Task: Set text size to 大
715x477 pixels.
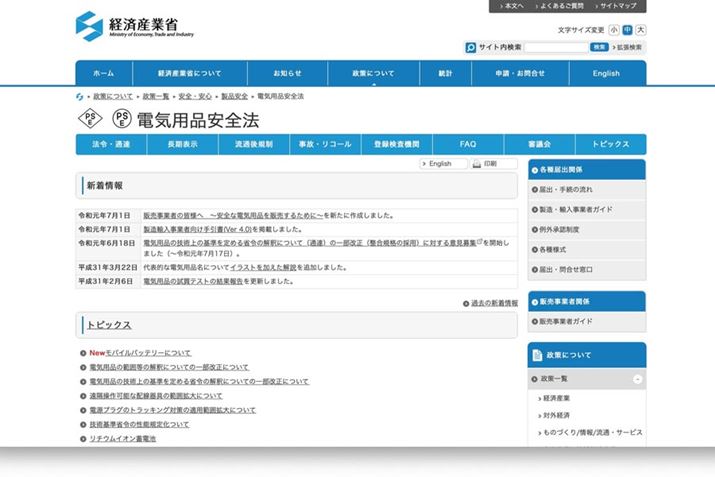Action: click(x=640, y=30)
